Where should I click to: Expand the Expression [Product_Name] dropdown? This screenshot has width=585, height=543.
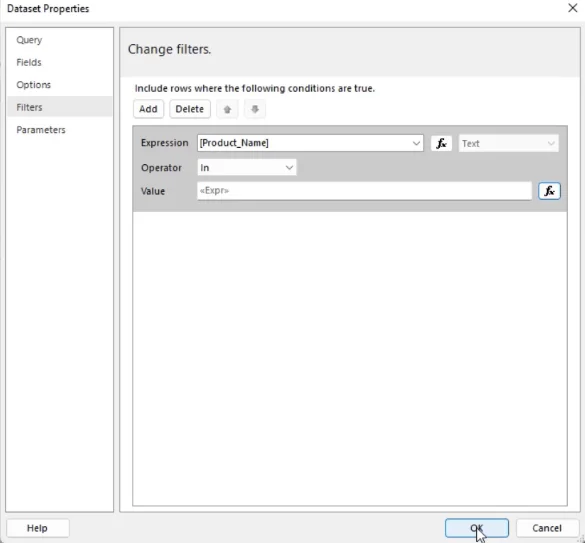[x=416, y=143]
